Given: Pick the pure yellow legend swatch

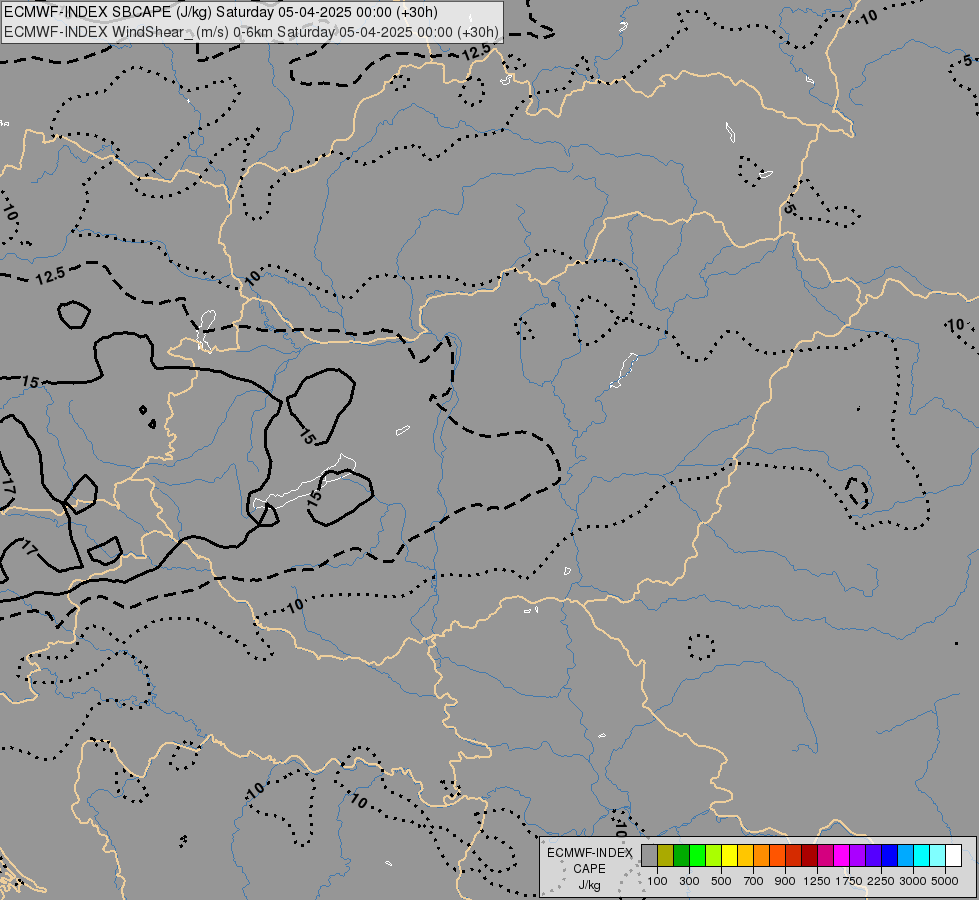Looking at the screenshot, I should click(x=729, y=855).
